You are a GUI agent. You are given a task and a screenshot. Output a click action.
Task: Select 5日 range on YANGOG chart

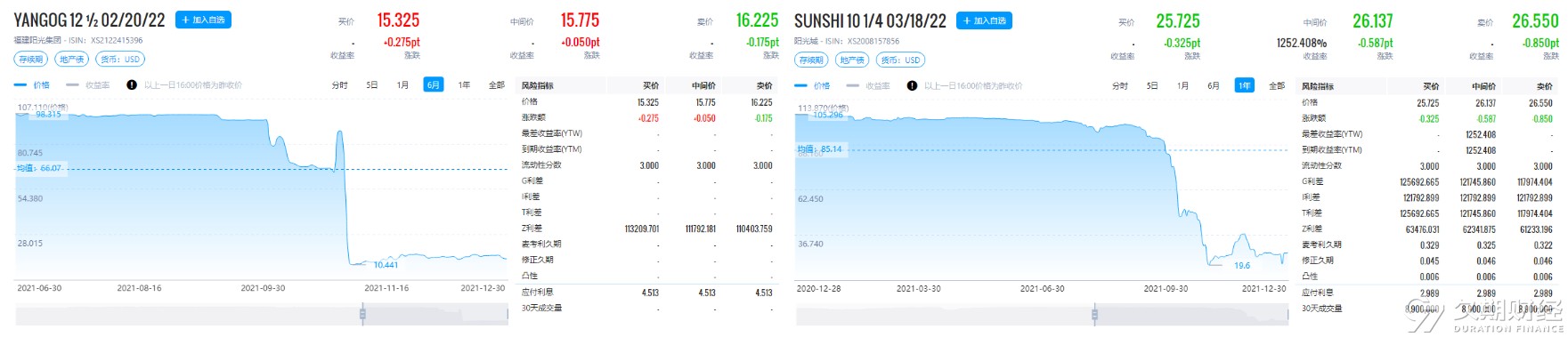pyautogui.click(x=372, y=85)
